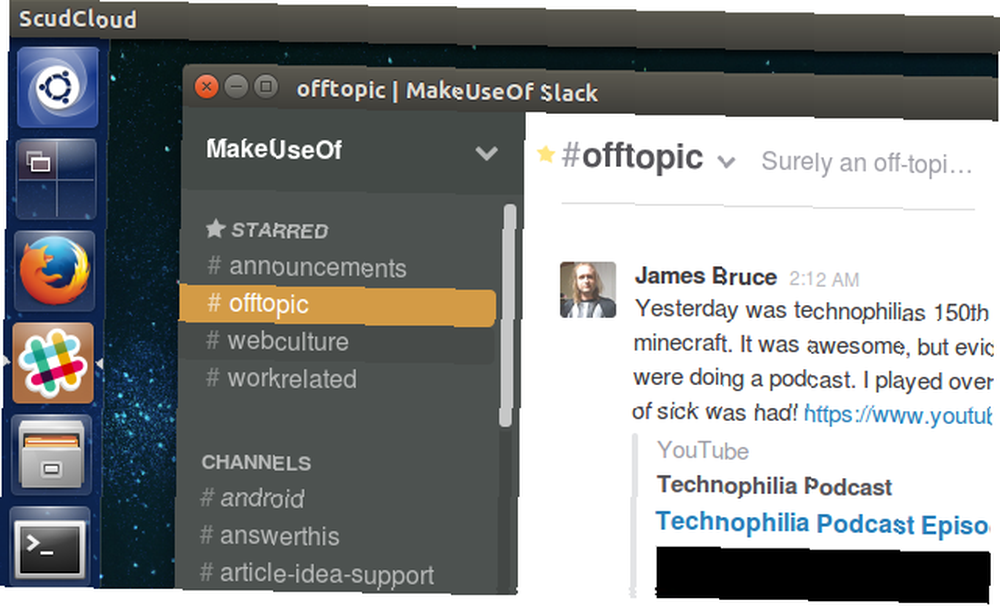Viewport: 1000px width, 606px height.
Task: Click the sidebar channel list scrollbar
Action: point(508,315)
